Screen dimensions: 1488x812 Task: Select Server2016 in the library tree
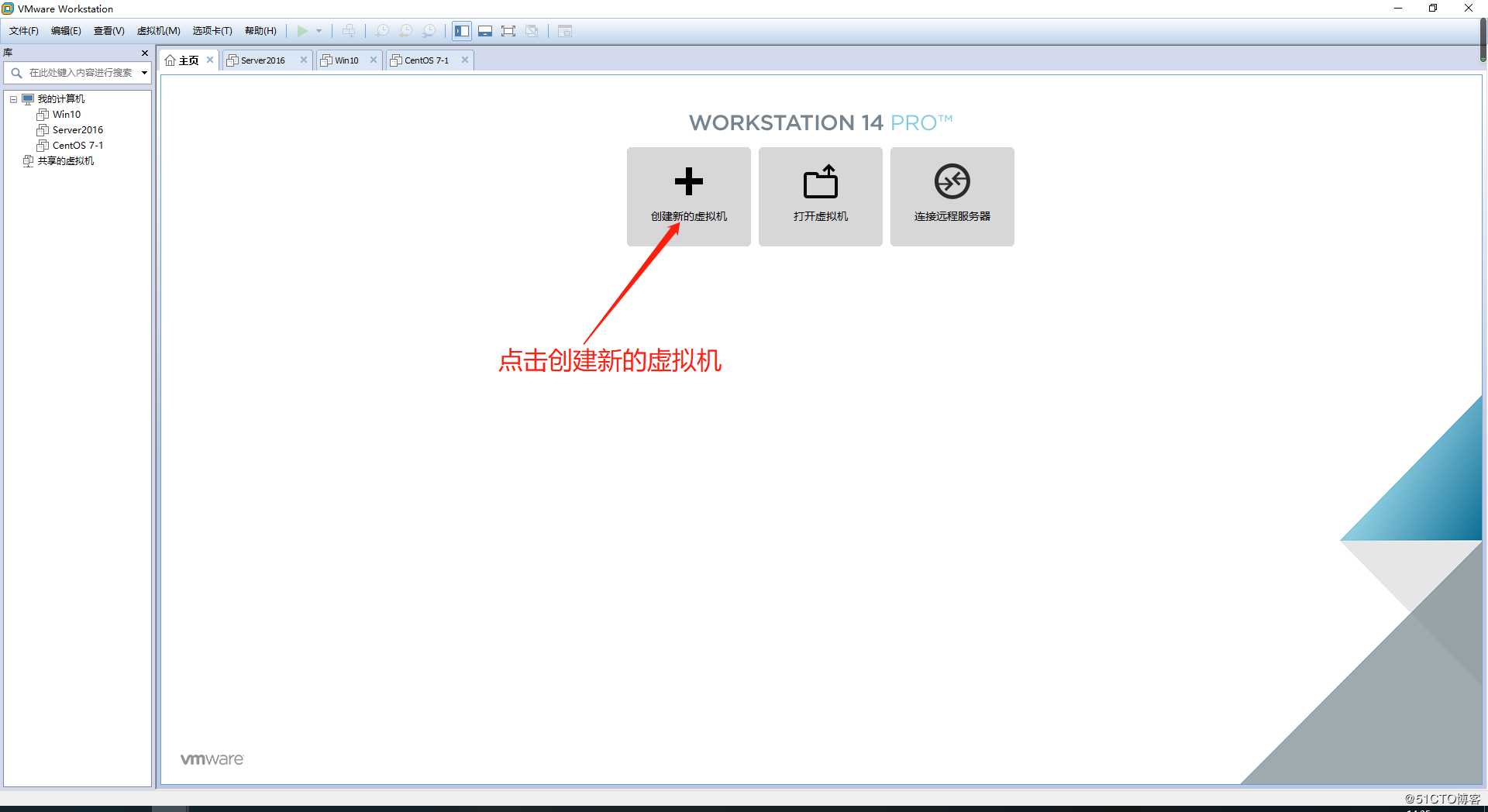tap(77, 130)
